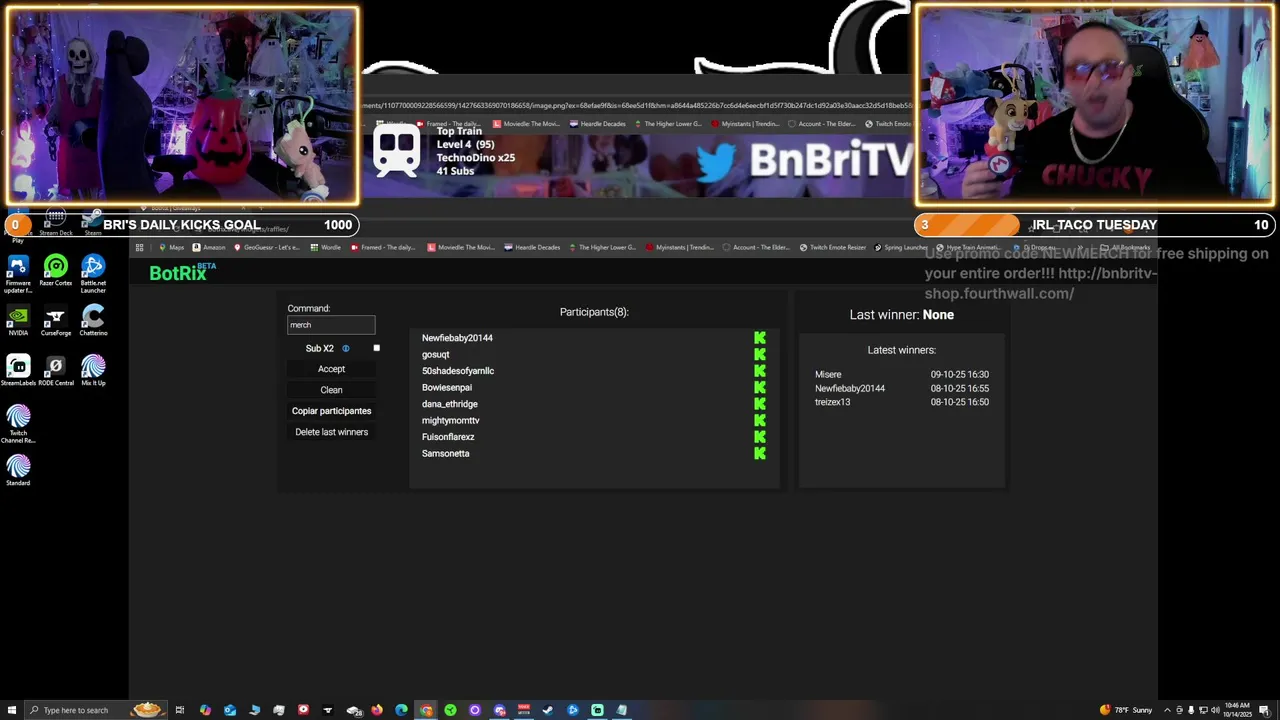Open the RODE Central desktop shortcut
Screen dimensions: 1280x720
pos(56,371)
